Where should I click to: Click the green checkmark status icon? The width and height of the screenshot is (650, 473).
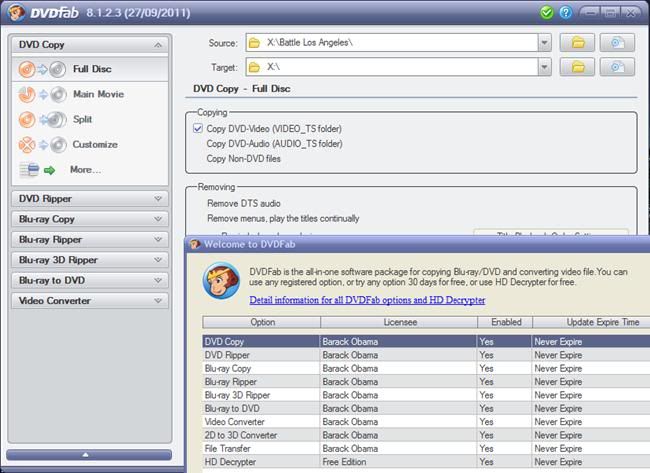547,12
